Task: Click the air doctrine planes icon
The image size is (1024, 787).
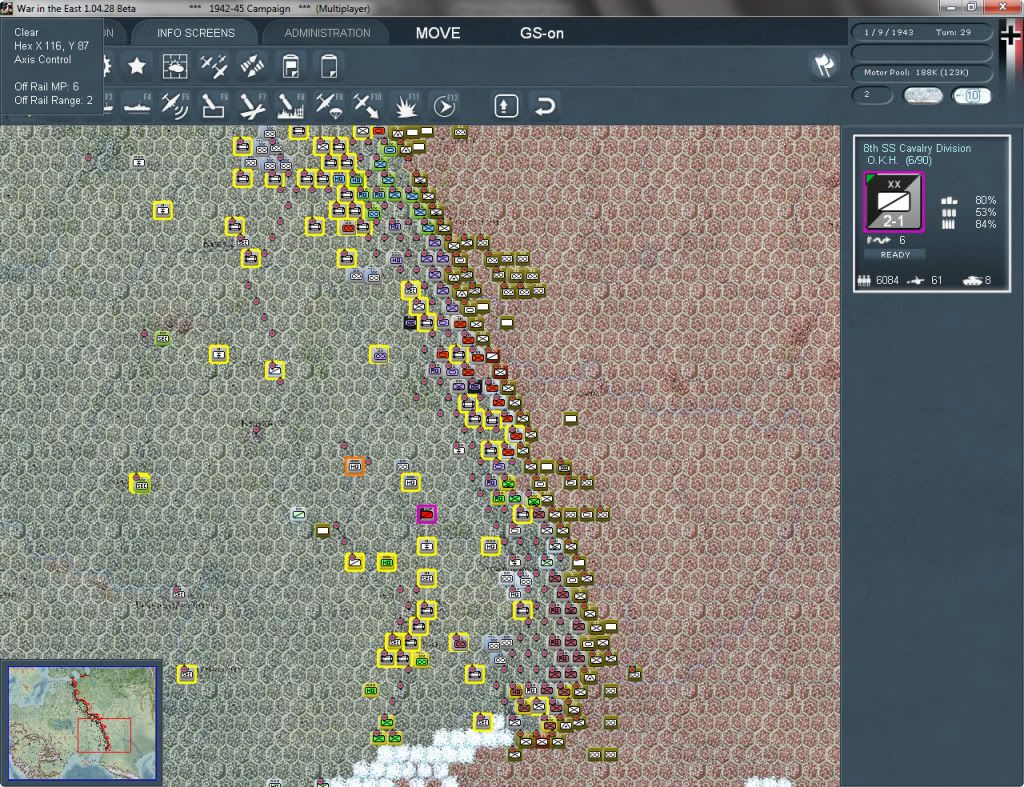Action: point(214,66)
